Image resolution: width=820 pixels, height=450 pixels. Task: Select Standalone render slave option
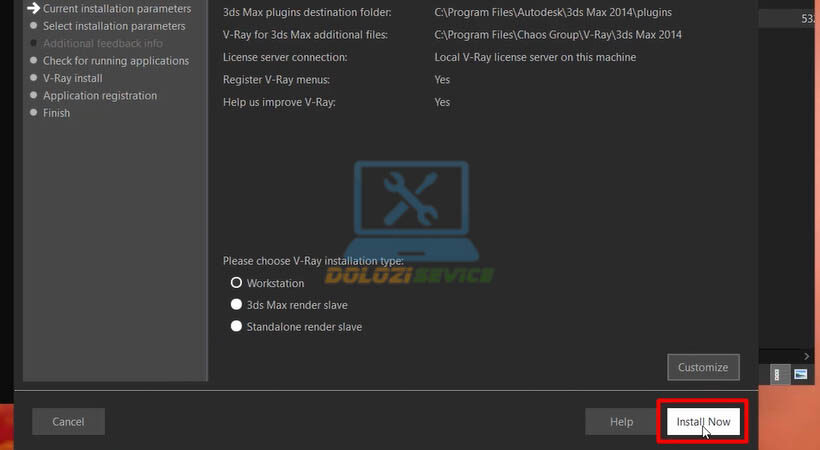[x=237, y=327]
